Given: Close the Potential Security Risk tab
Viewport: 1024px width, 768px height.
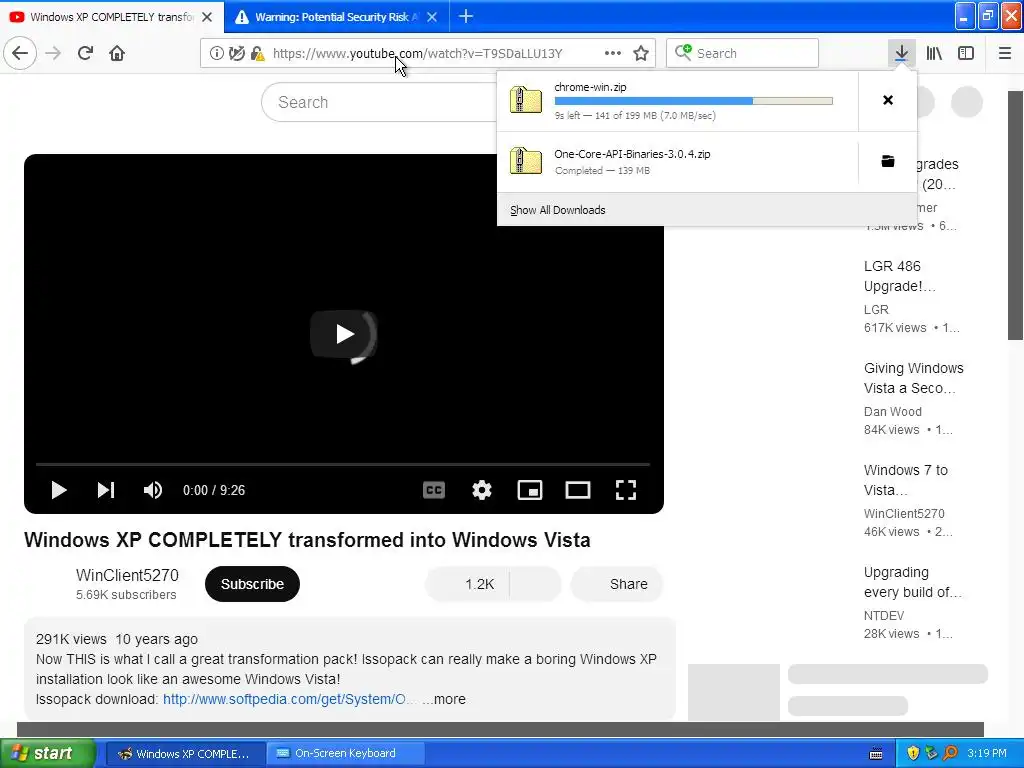Looking at the screenshot, I should pos(432,17).
